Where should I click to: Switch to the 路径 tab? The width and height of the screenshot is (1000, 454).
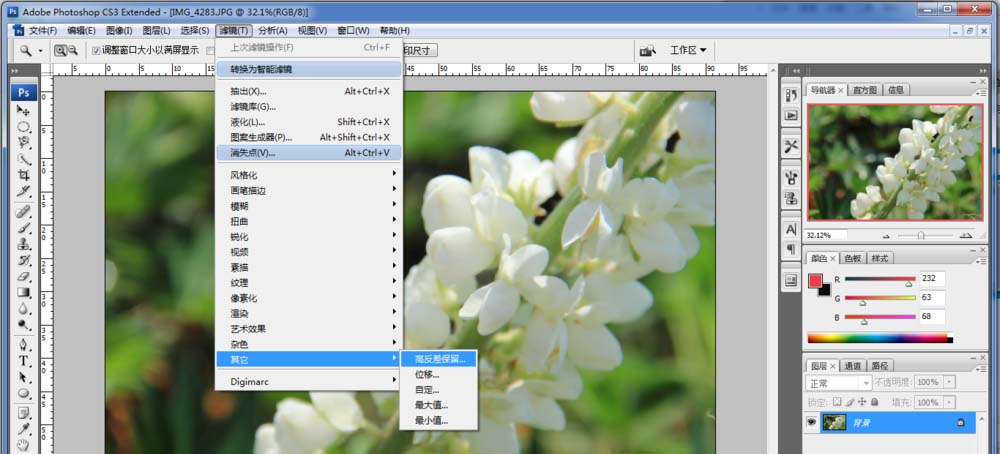coord(881,366)
